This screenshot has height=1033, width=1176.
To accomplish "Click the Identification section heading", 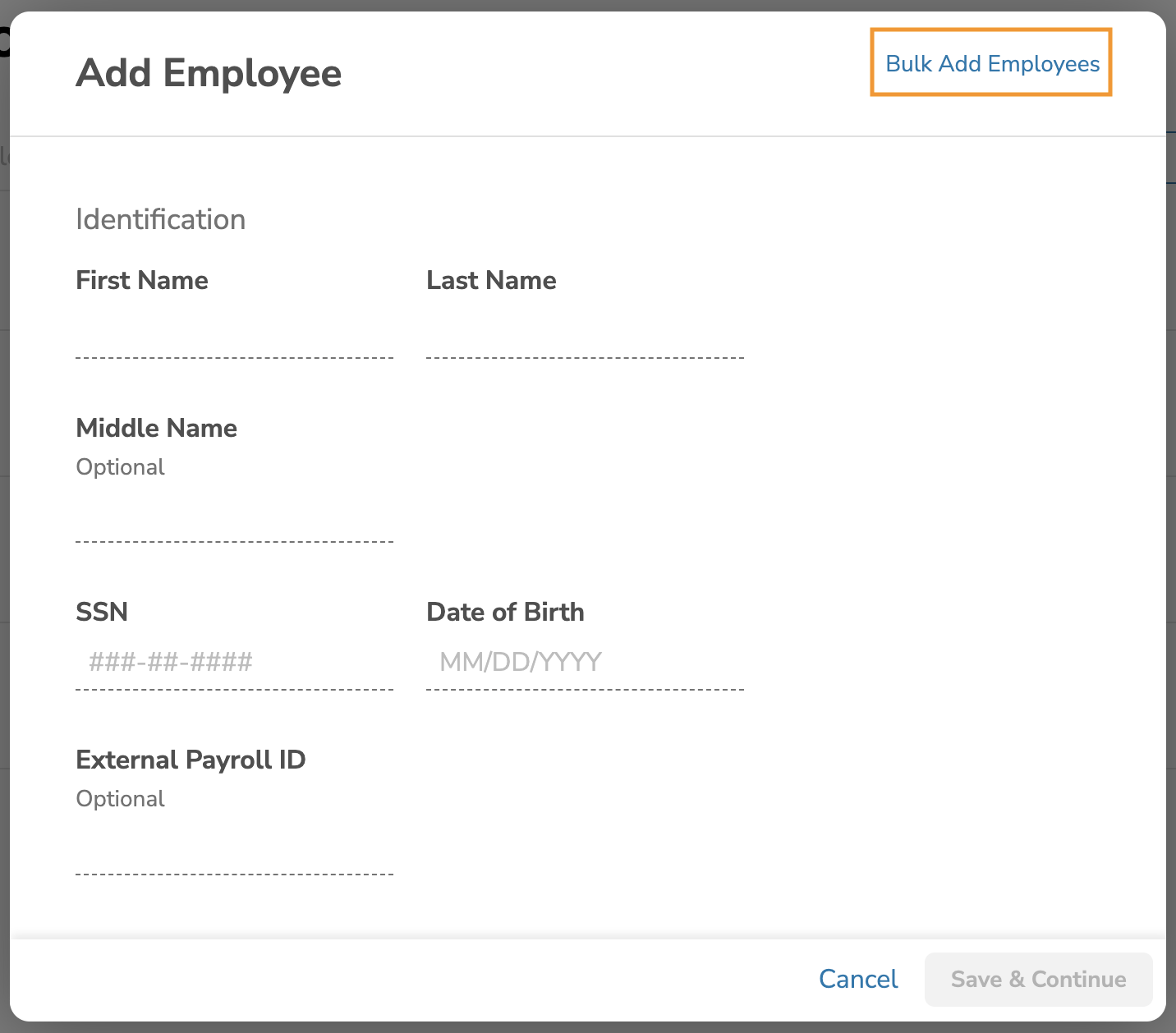I will (160, 219).
